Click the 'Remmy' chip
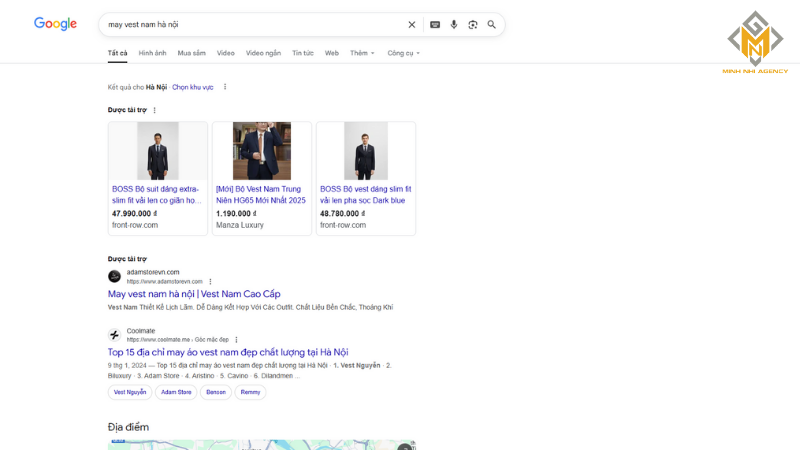 point(250,392)
